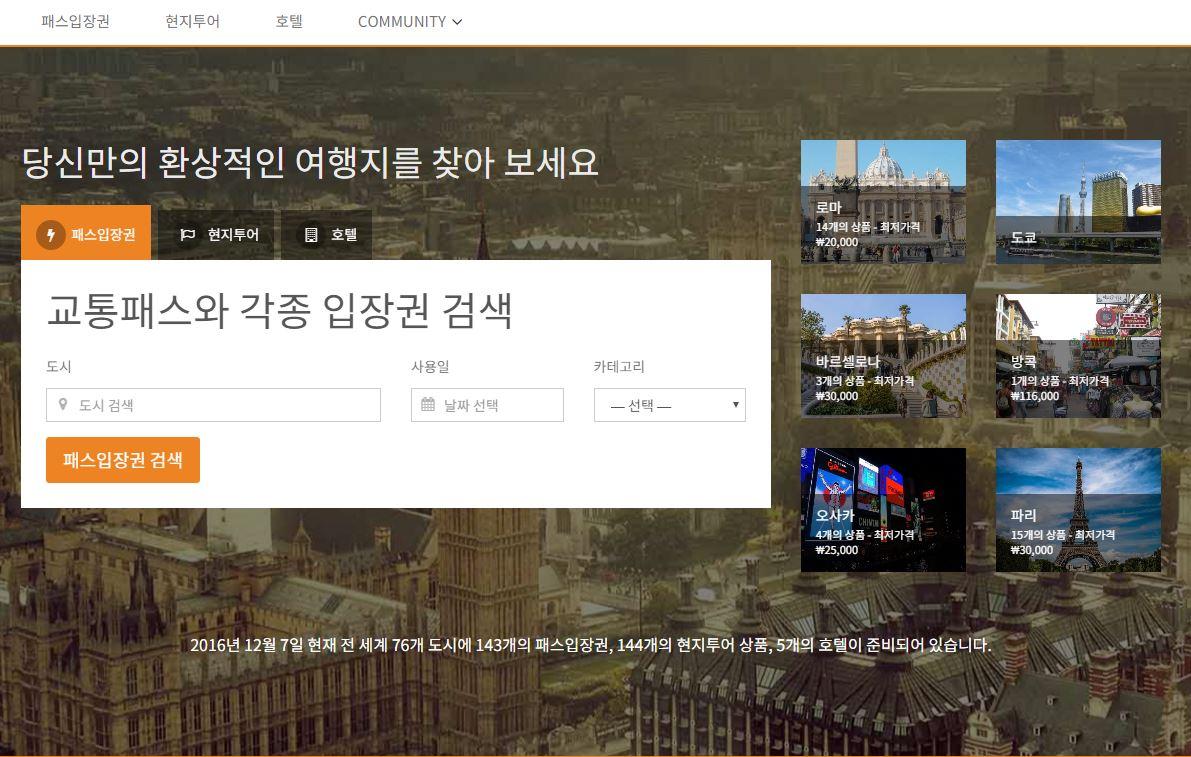Open the 방콕 destination card

1079,355
